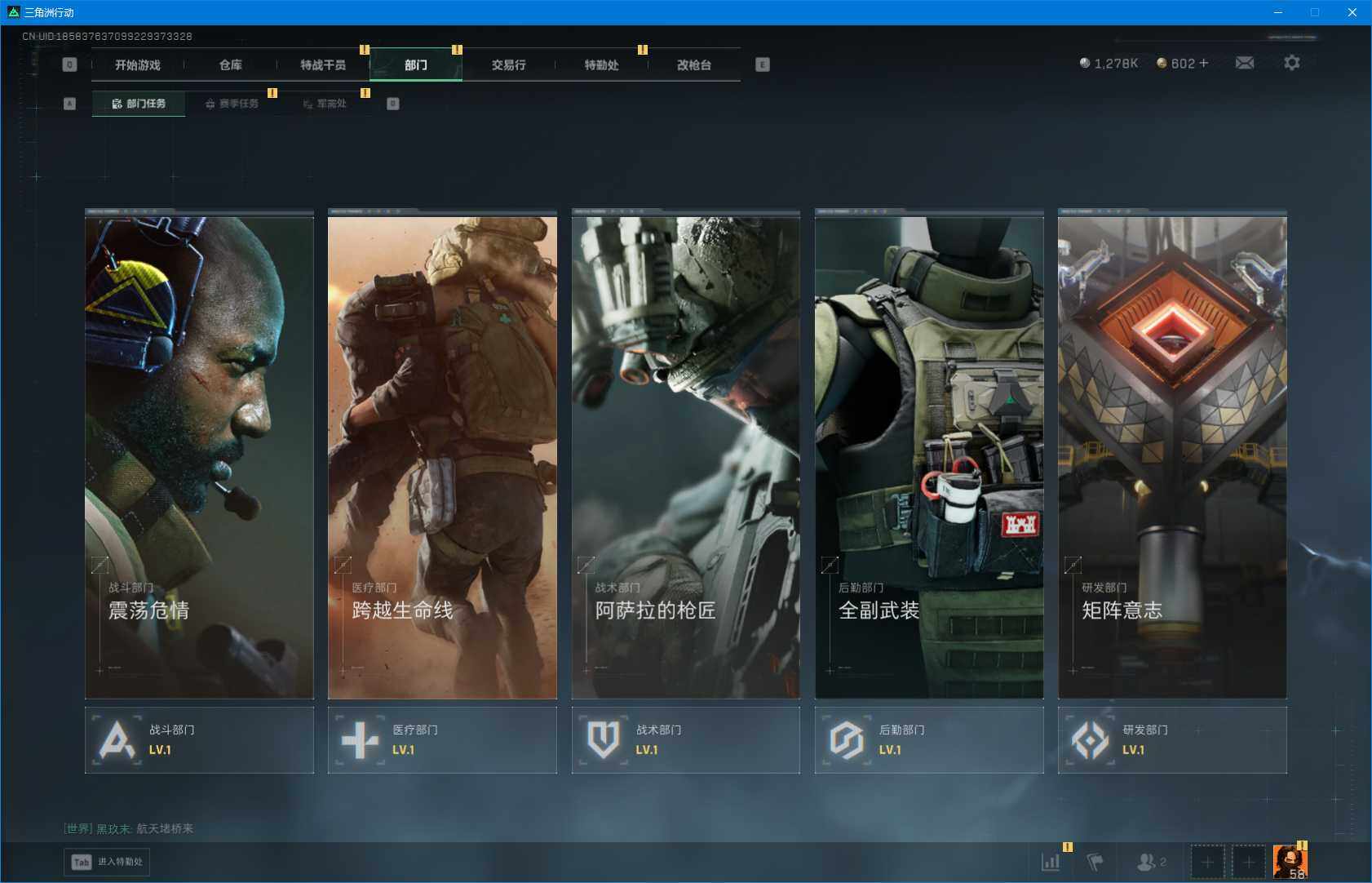The image size is (1372, 883).
Task: Select the 军需处 sub-tab
Action: [x=325, y=104]
